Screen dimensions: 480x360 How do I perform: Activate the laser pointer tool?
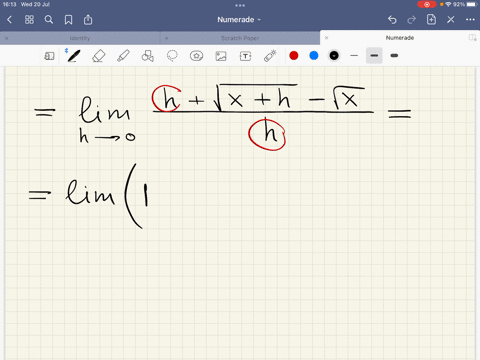pos(270,56)
